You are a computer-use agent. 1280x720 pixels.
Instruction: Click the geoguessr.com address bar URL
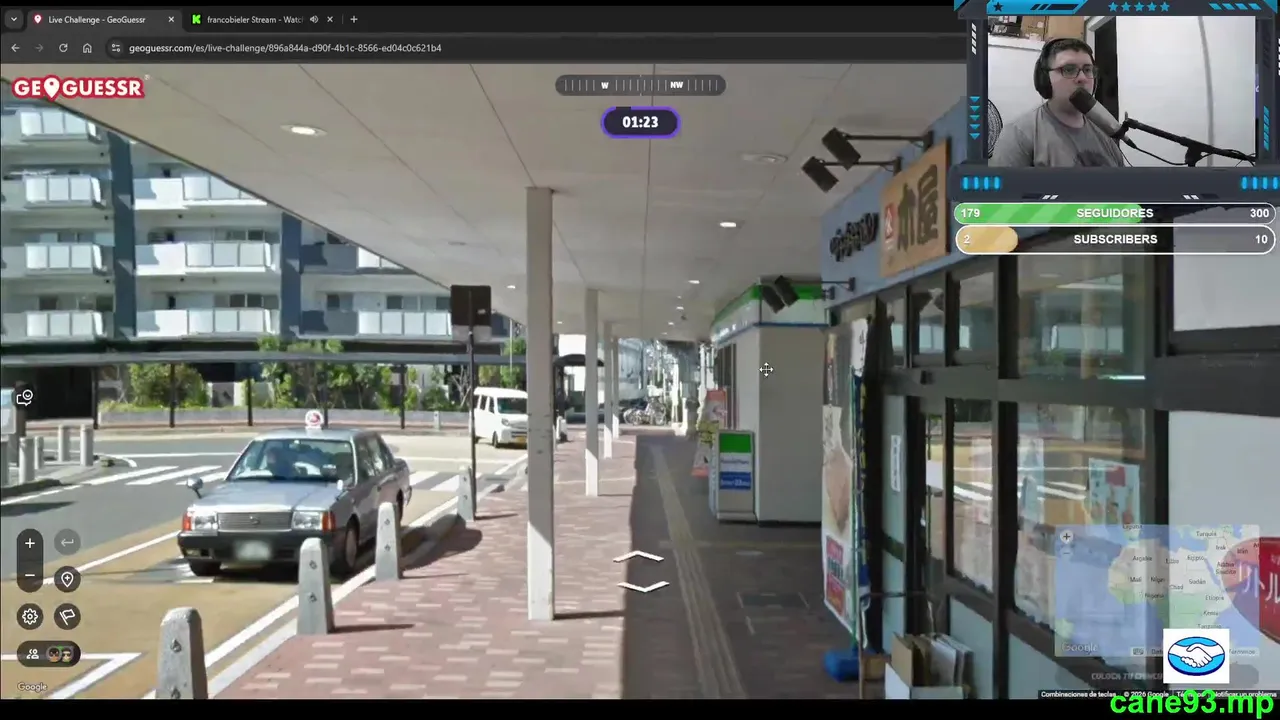click(285, 48)
